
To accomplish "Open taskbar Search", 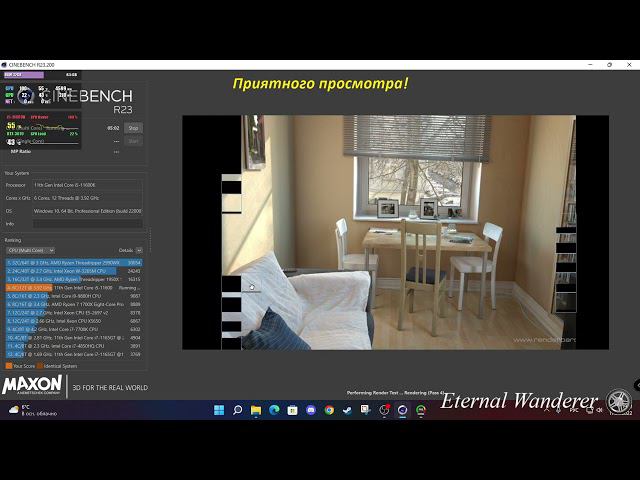I will (x=238, y=410).
